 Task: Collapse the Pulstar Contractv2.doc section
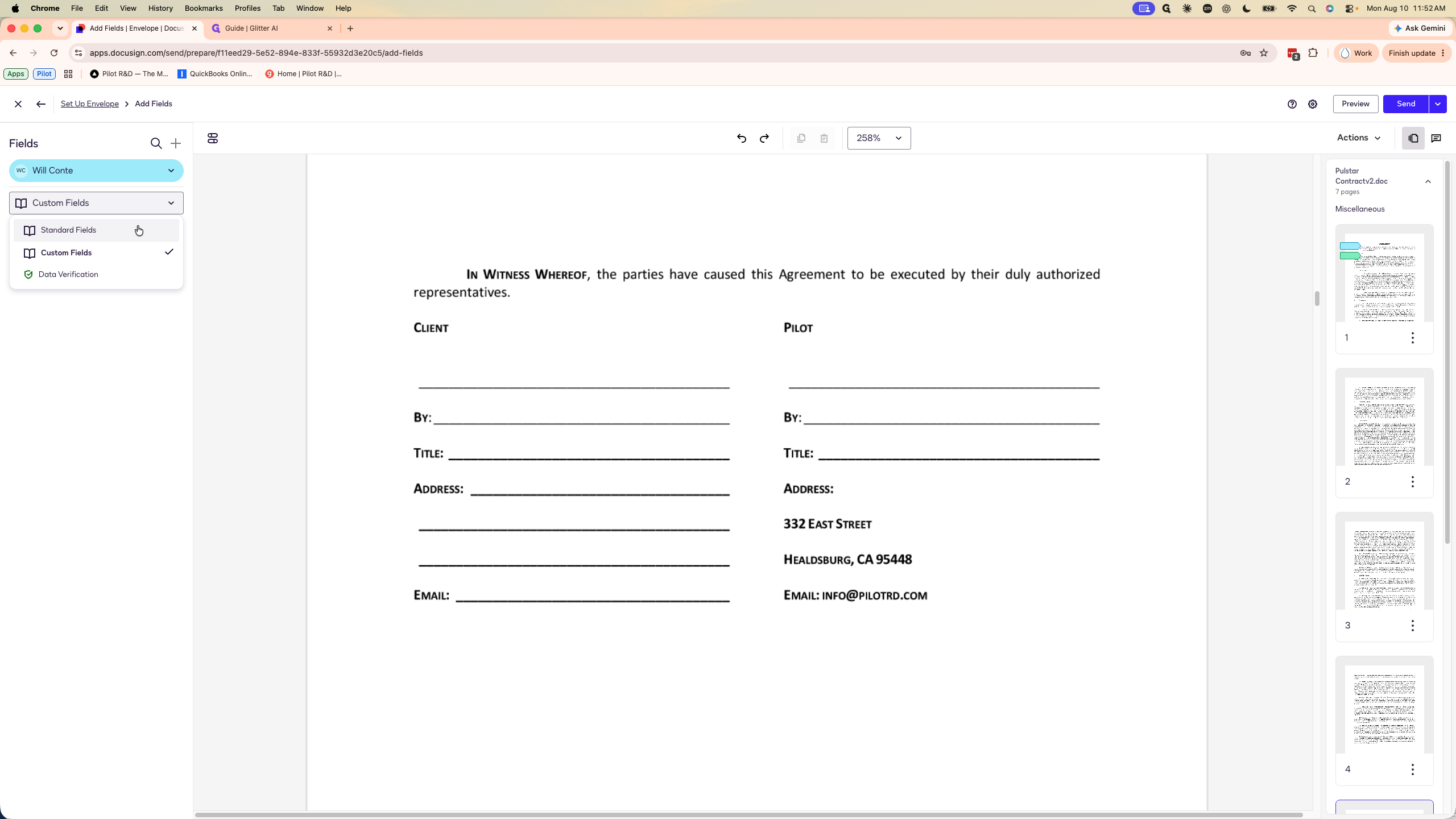coord(1428,181)
